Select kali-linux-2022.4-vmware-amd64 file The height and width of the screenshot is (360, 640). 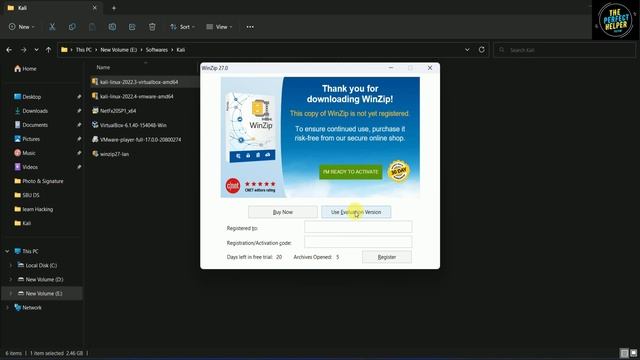pos(137,96)
